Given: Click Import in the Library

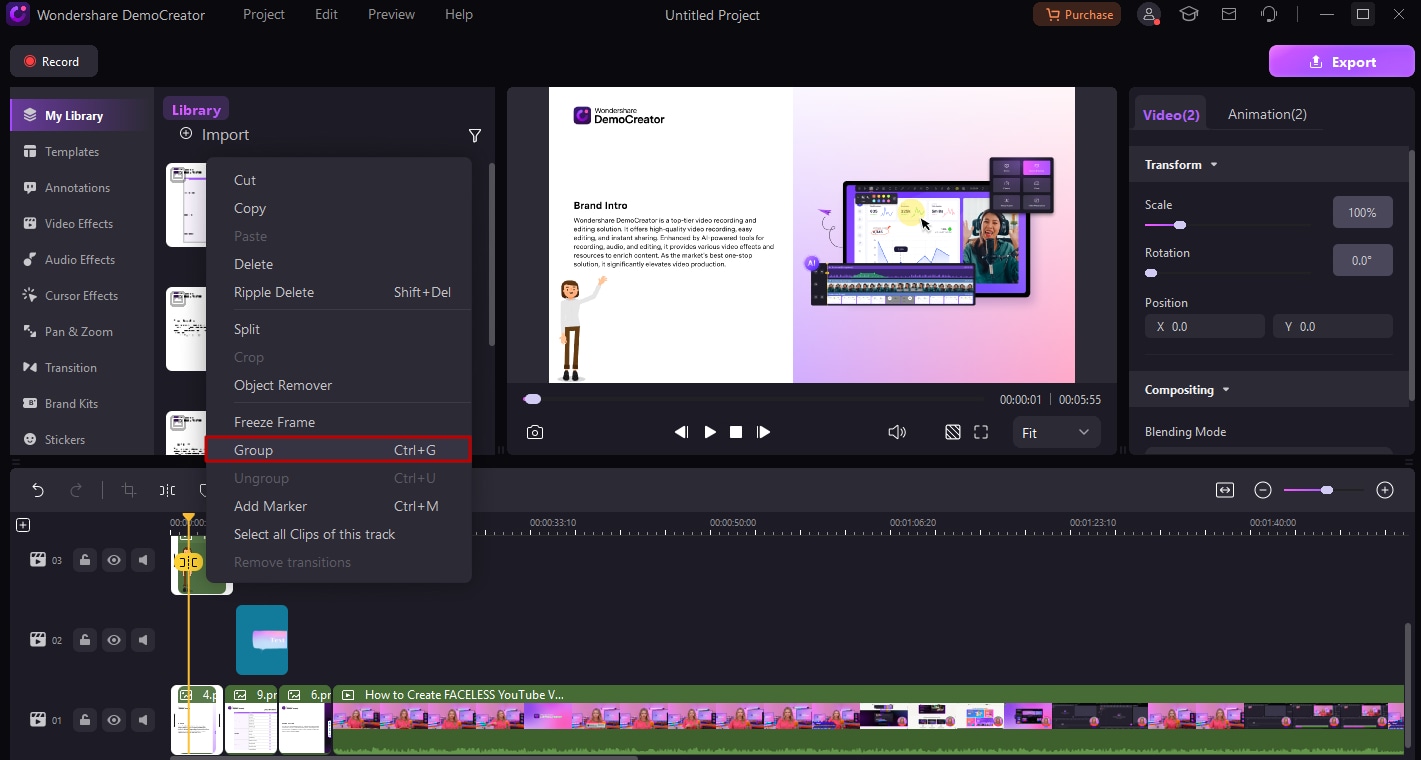Looking at the screenshot, I should click(214, 135).
